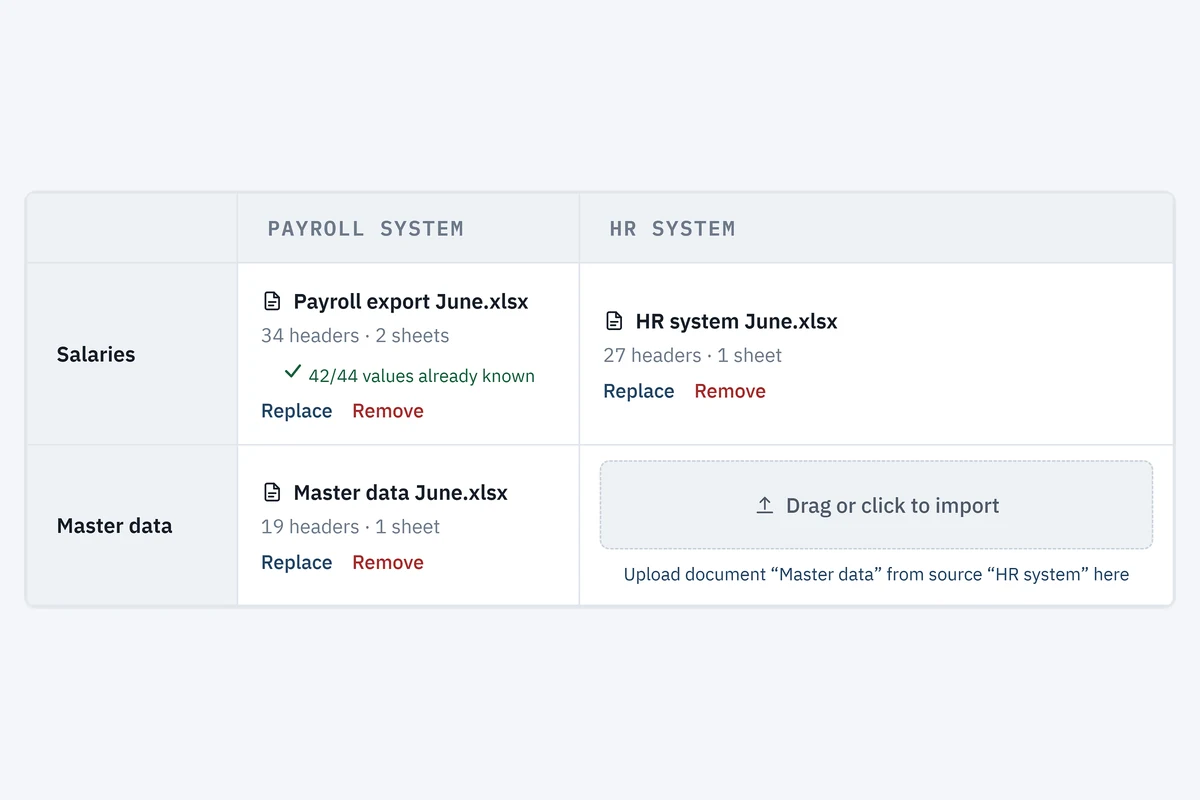Screen dimensions: 1200x800
Task: Select the Salaries row label
Action: 96,354
